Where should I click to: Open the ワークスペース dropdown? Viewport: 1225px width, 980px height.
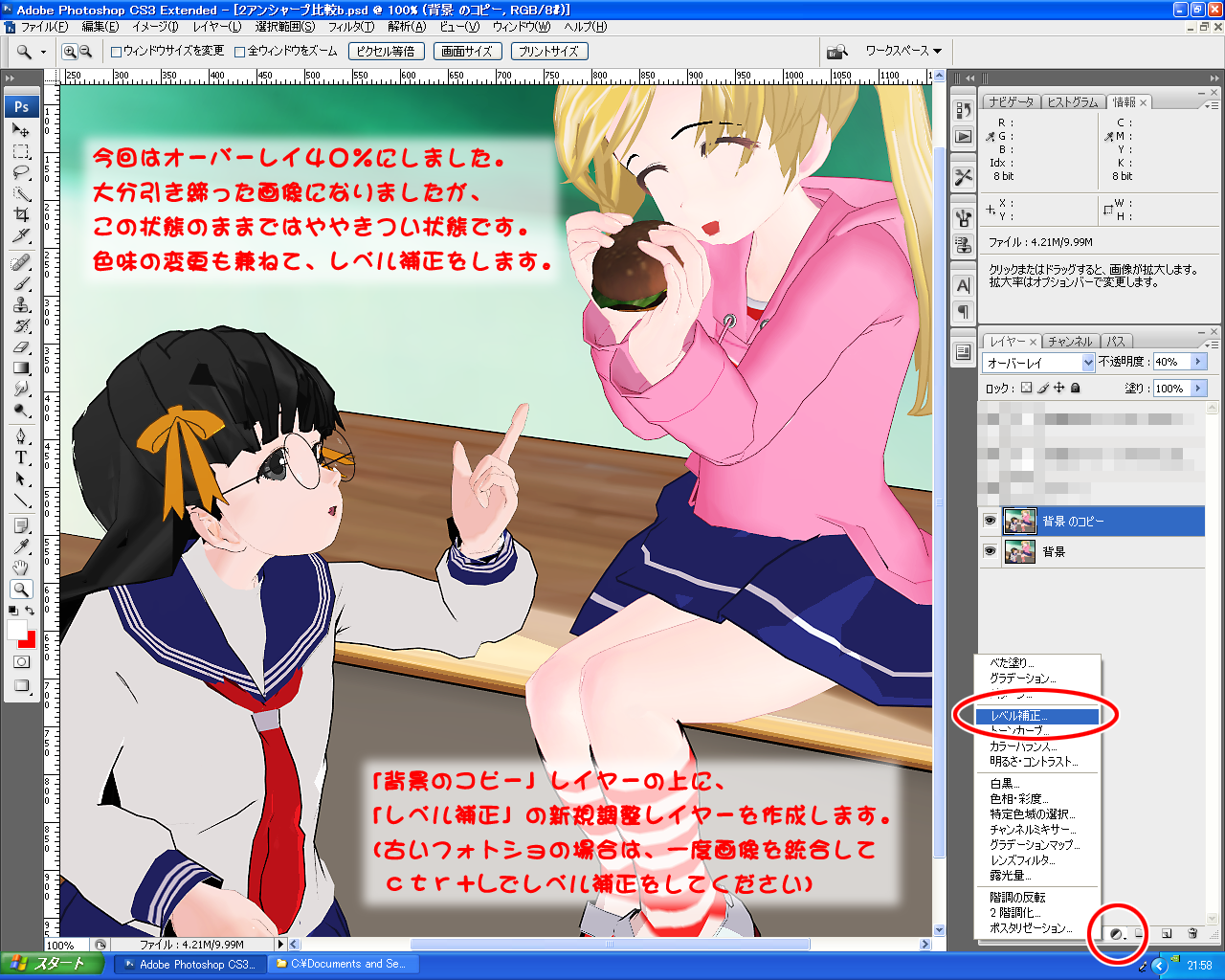(902, 51)
